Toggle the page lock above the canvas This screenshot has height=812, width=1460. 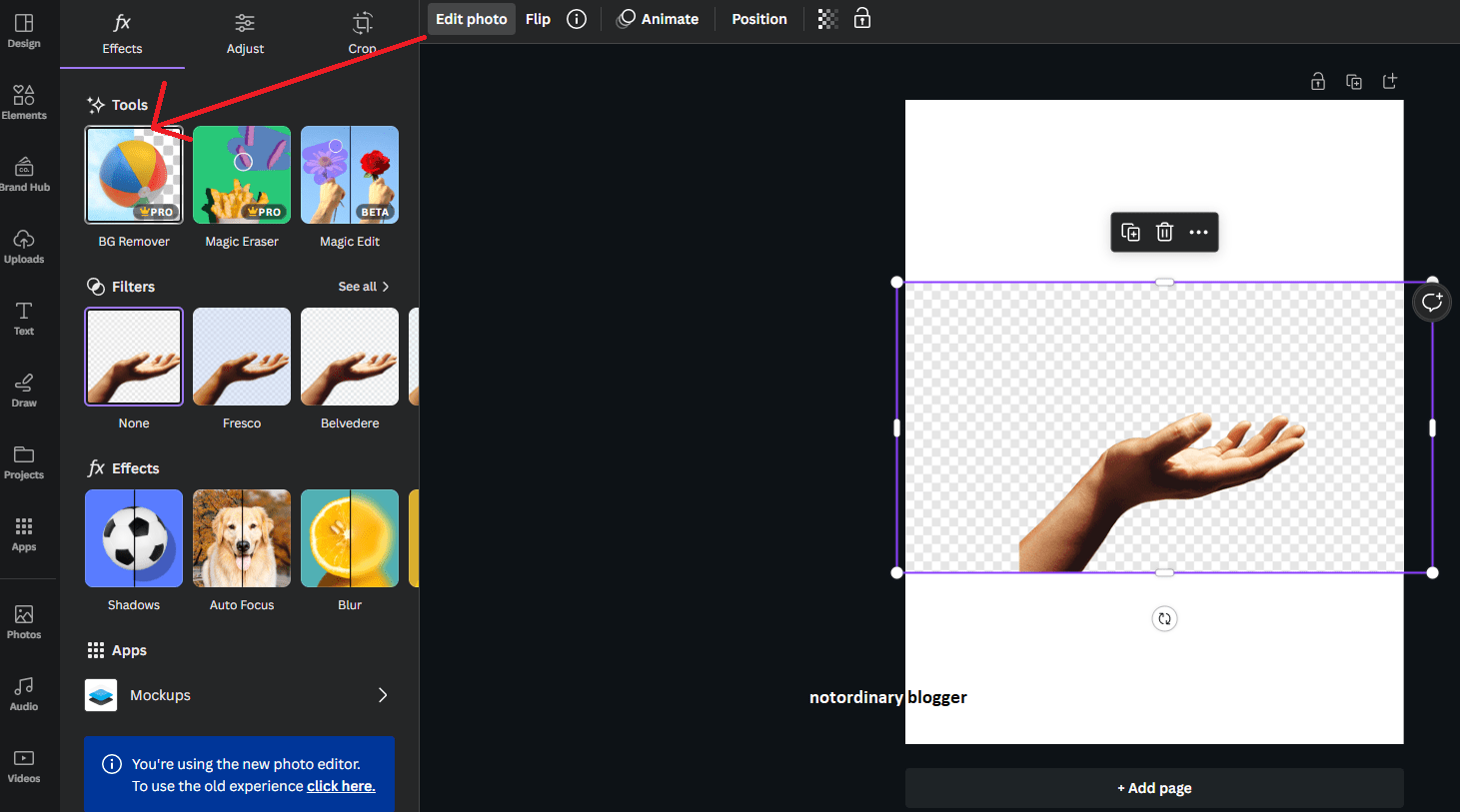(1317, 81)
